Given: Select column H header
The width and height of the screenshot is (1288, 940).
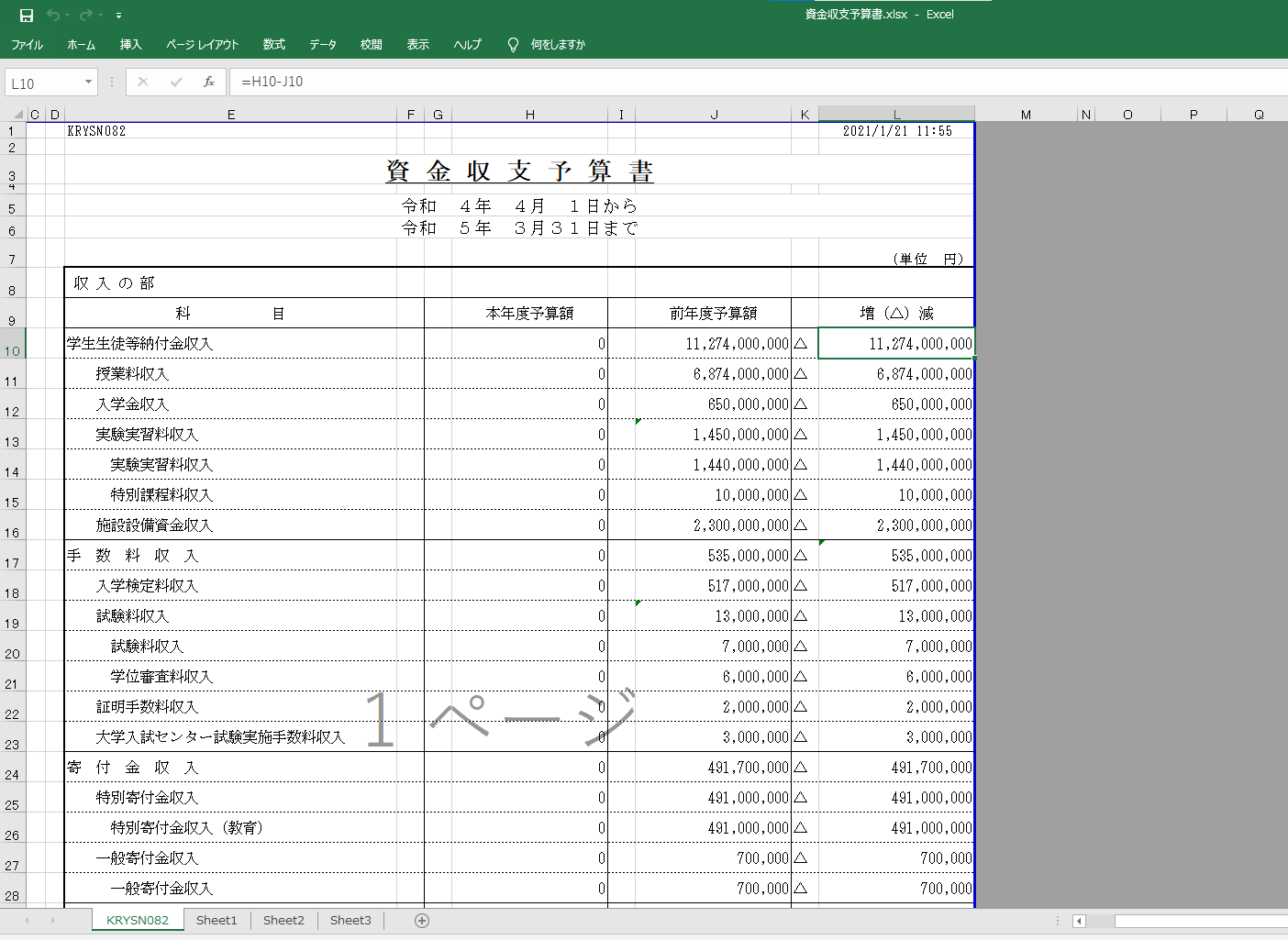Looking at the screenshot, I should [x=530, y=115].
